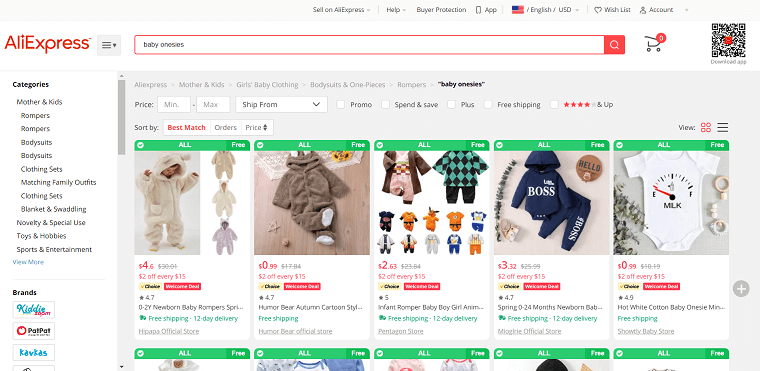760x371 pixels.
Task: Visit Showtly Baby Store link
Action: (x=646, y=331)
